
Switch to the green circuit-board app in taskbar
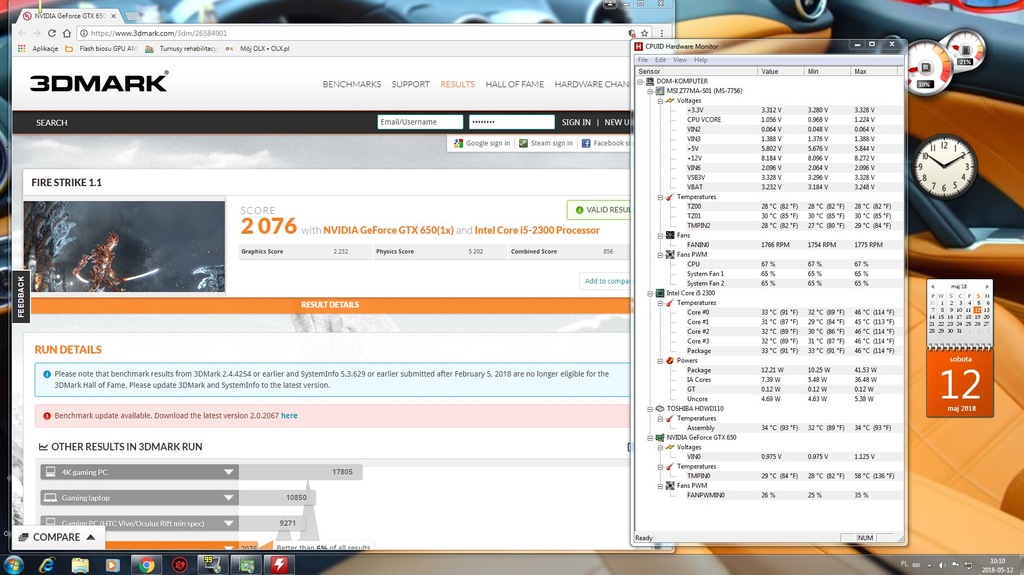[246, 565]
